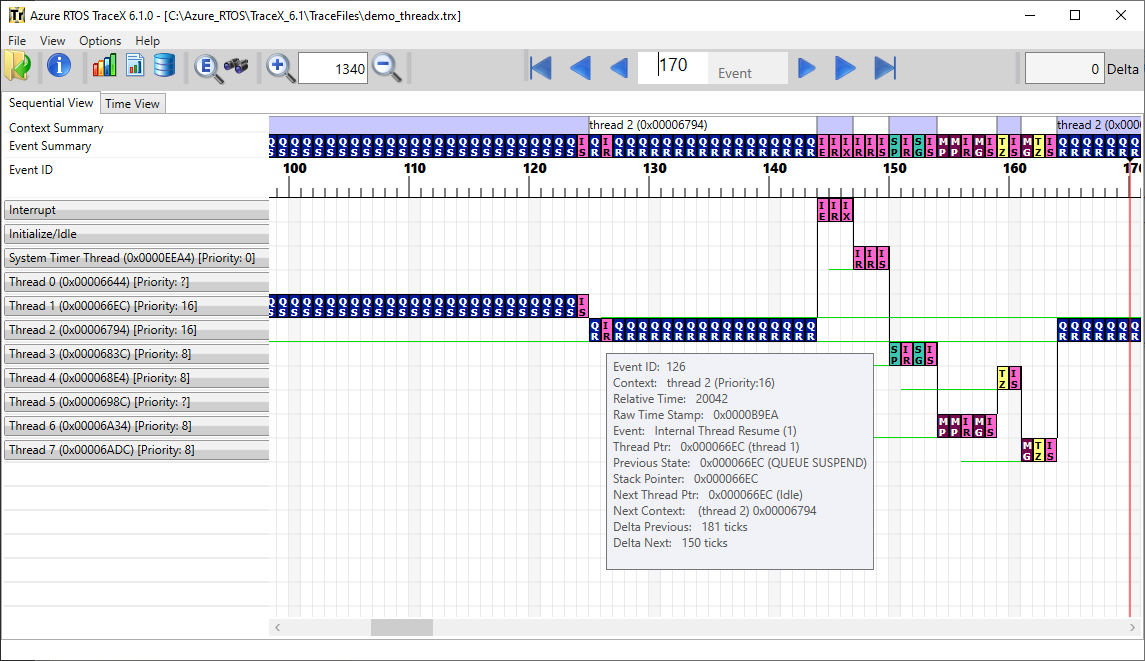The image size is (1145, 661).
Task: Click the IE interrupt enter event in Interrupt row
Action: [x=823, y=210]
